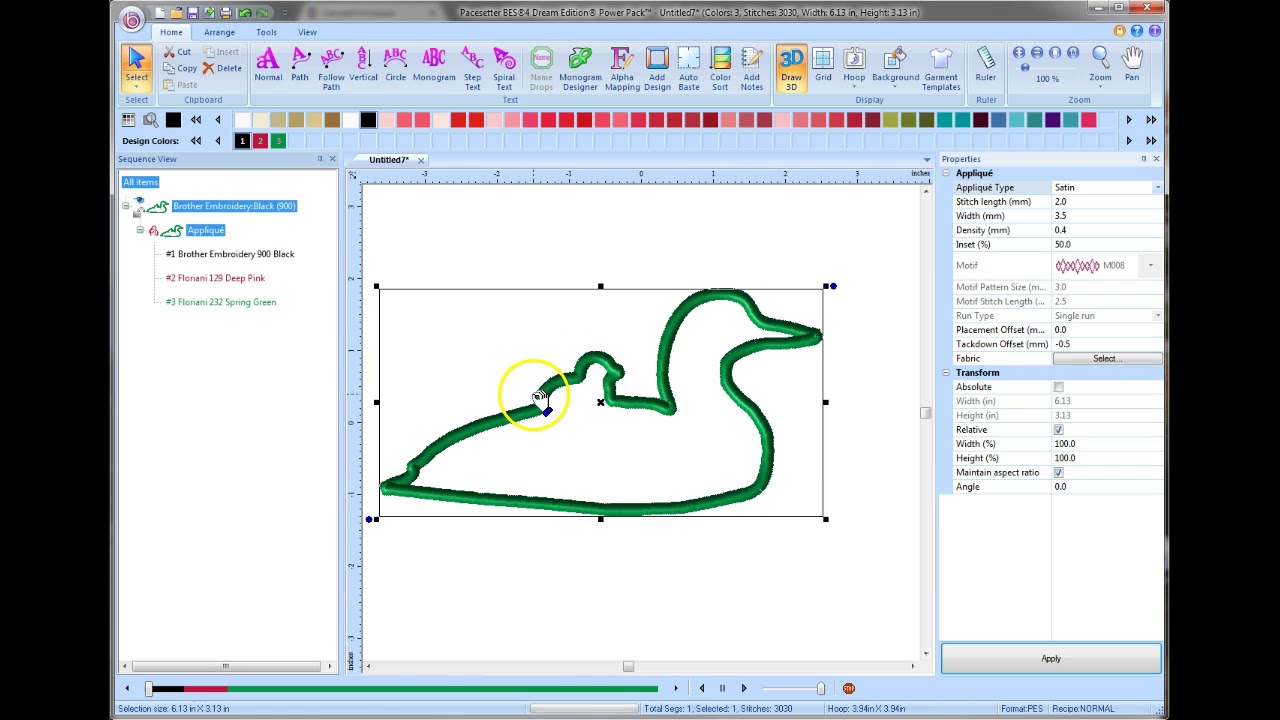Pick design color swatch 2

tap(260, 141)
